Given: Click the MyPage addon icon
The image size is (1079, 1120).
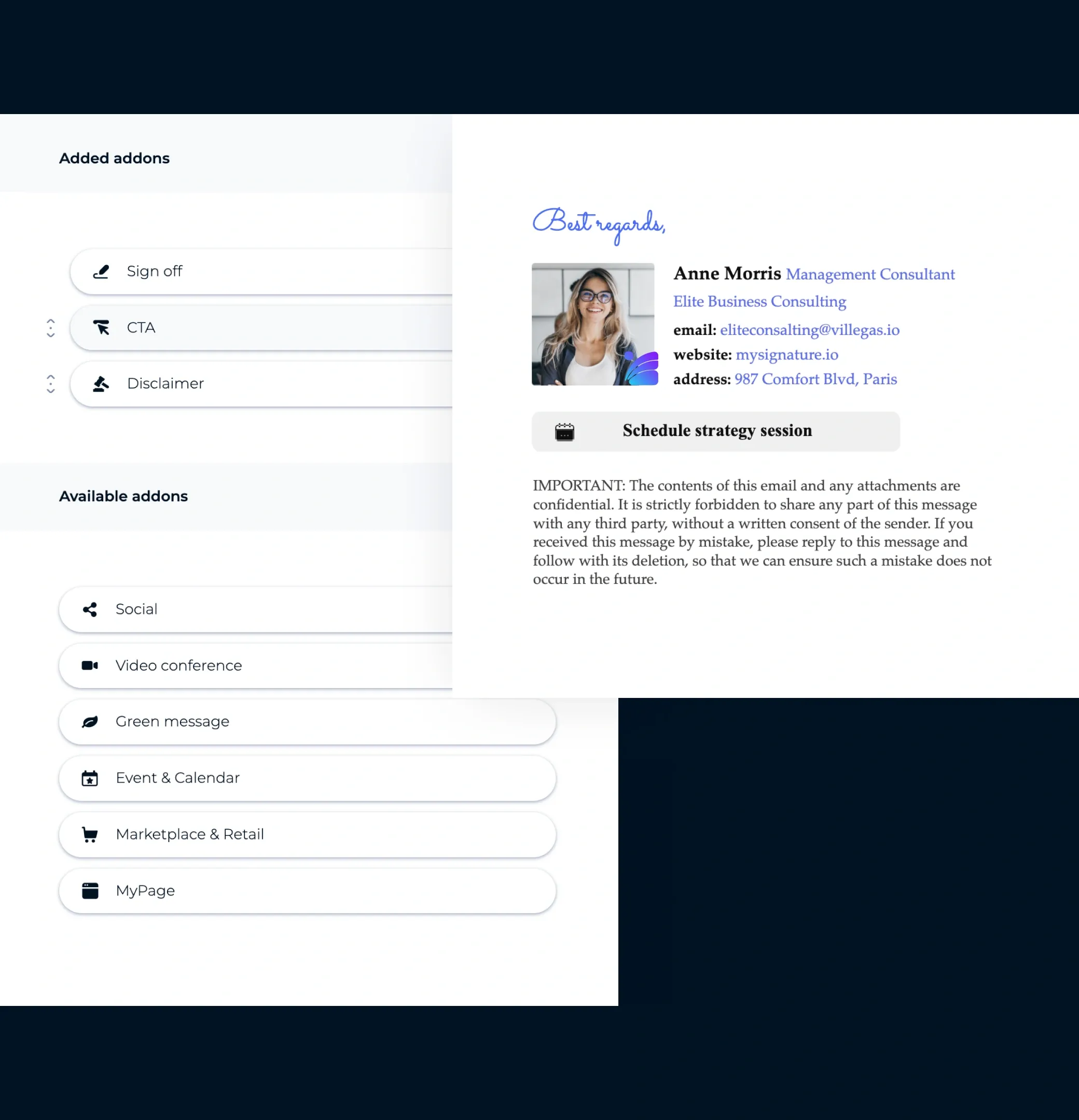Looking at the screenshot, I should click(89, 890).
